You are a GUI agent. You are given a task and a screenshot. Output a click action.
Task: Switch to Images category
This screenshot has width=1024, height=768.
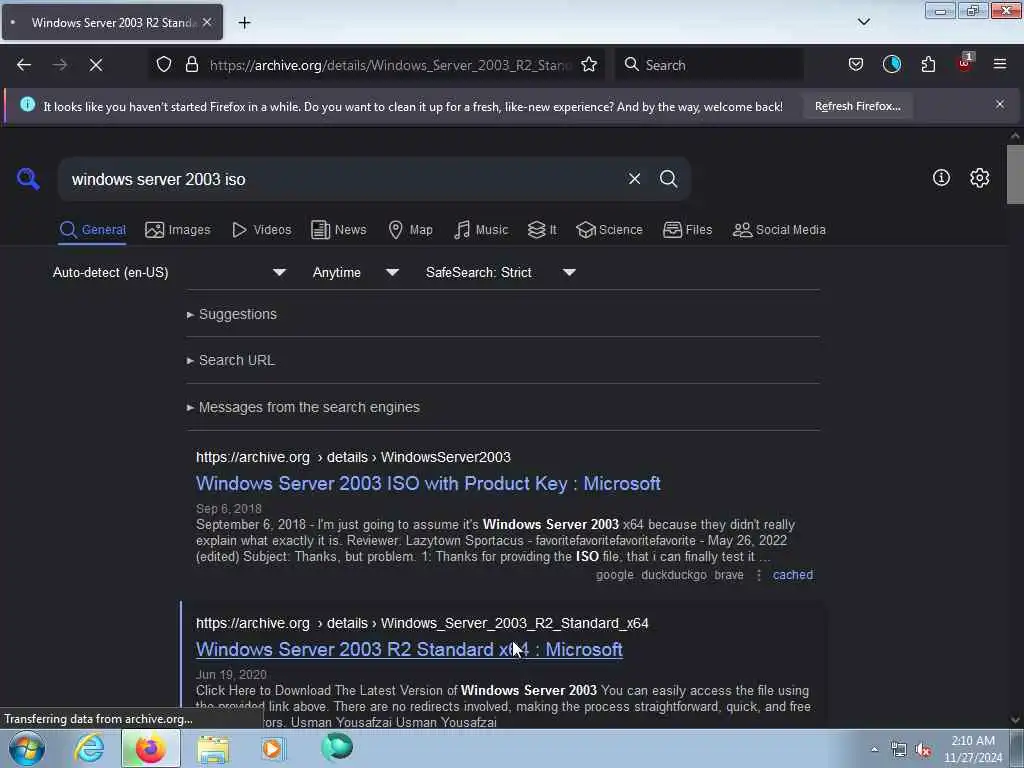(x=178, y=230)
